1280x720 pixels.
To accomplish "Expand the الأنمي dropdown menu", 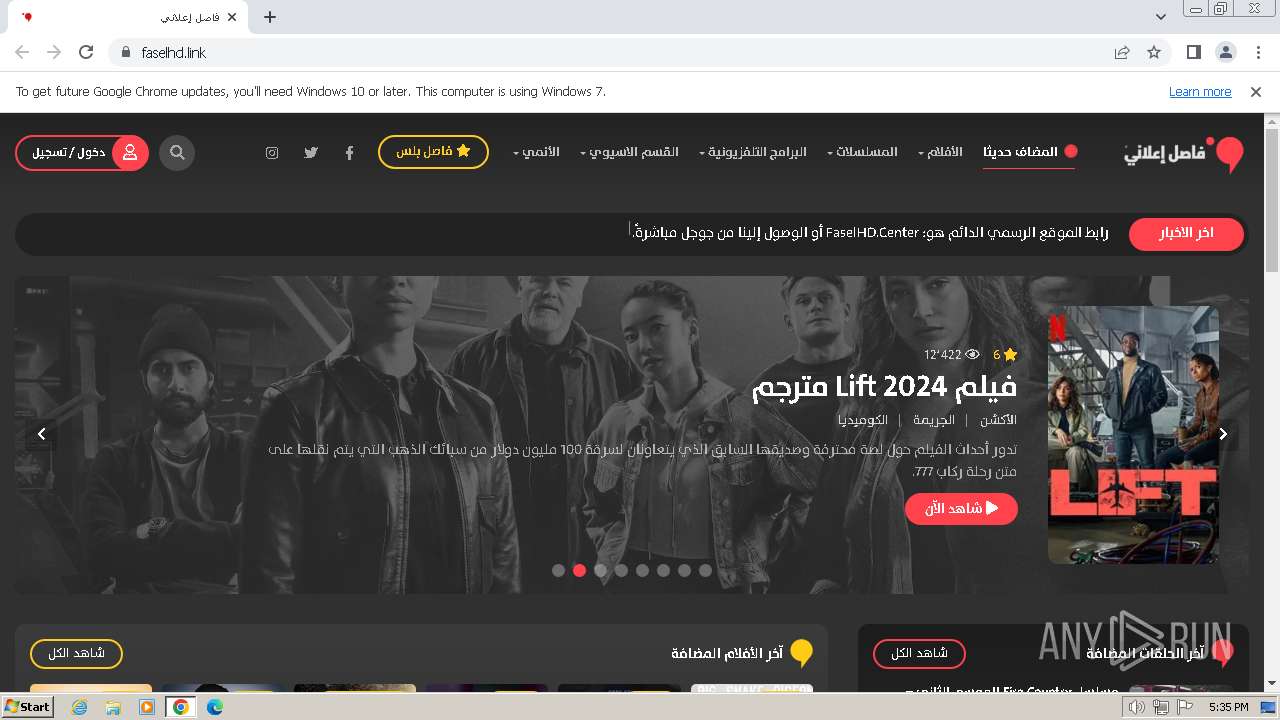I will click(x=536, y=152).
